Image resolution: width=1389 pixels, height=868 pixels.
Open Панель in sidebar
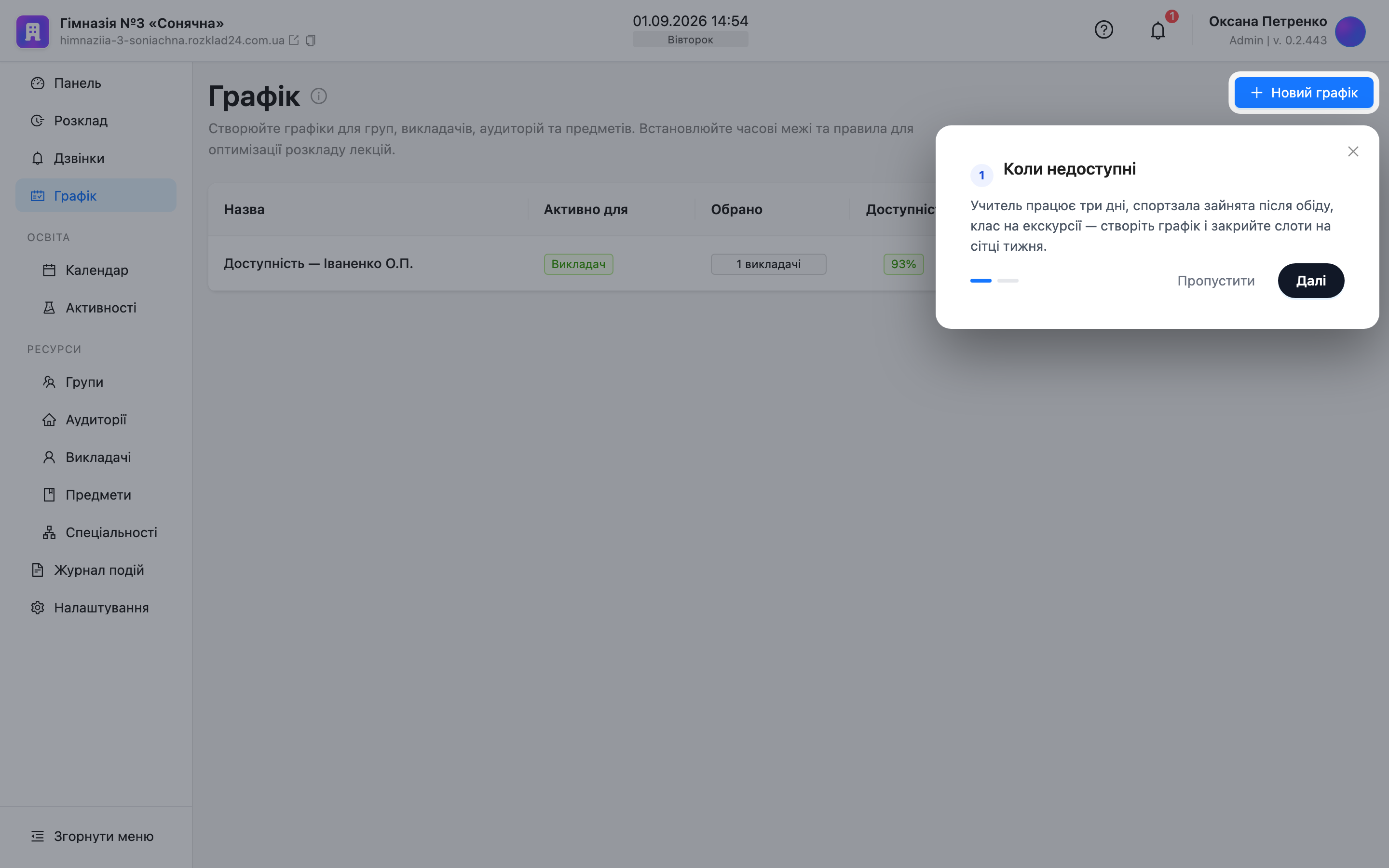tap(96, 83)
